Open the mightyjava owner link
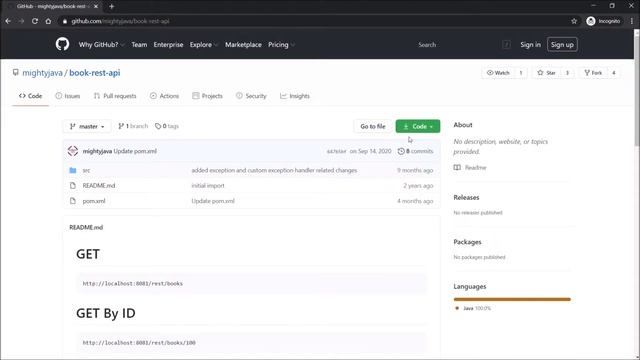Image resolution: width=640 pixels, height=360 pixels. [x=42, y=73]
